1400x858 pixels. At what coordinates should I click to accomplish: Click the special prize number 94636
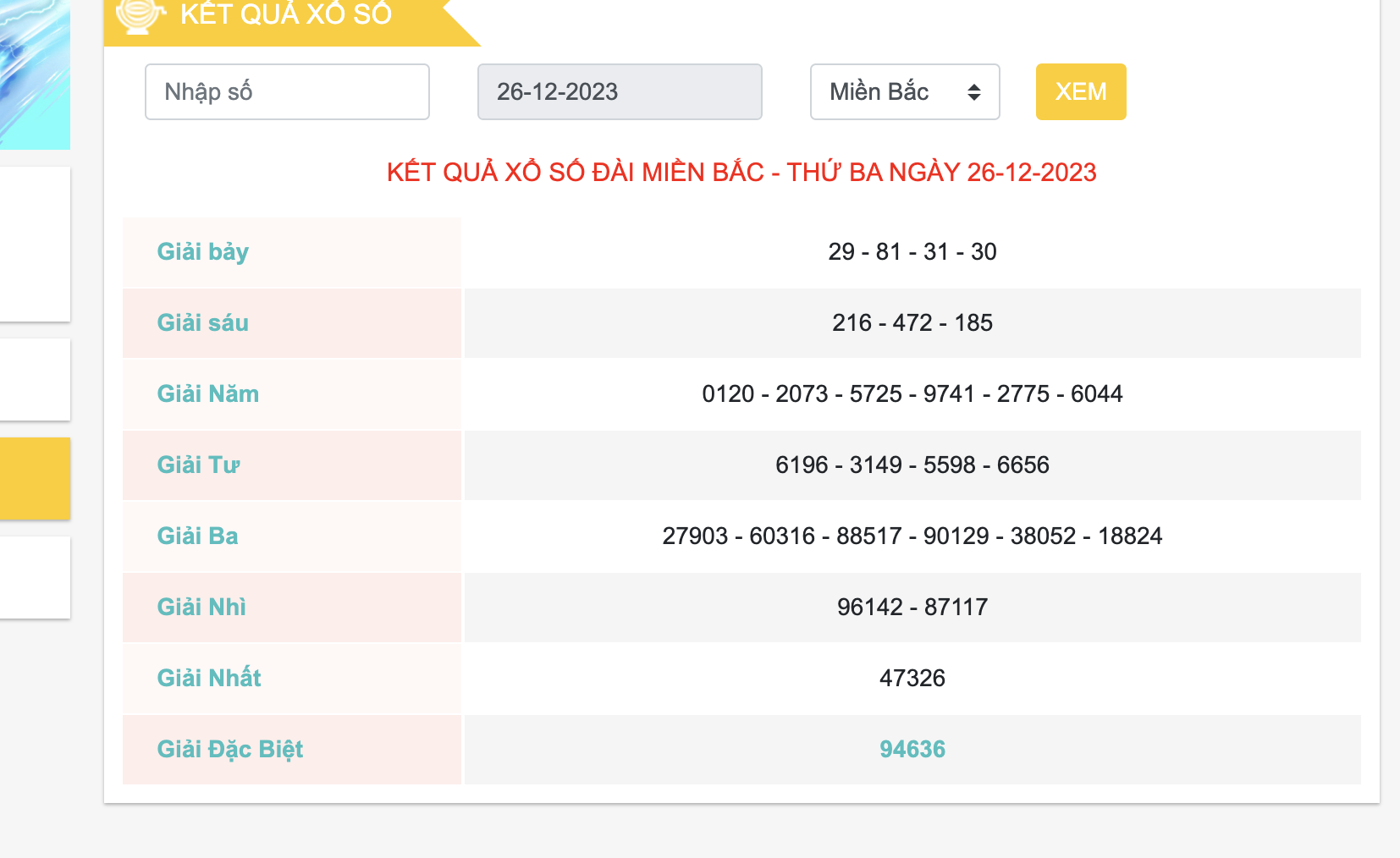coord(912,750)
